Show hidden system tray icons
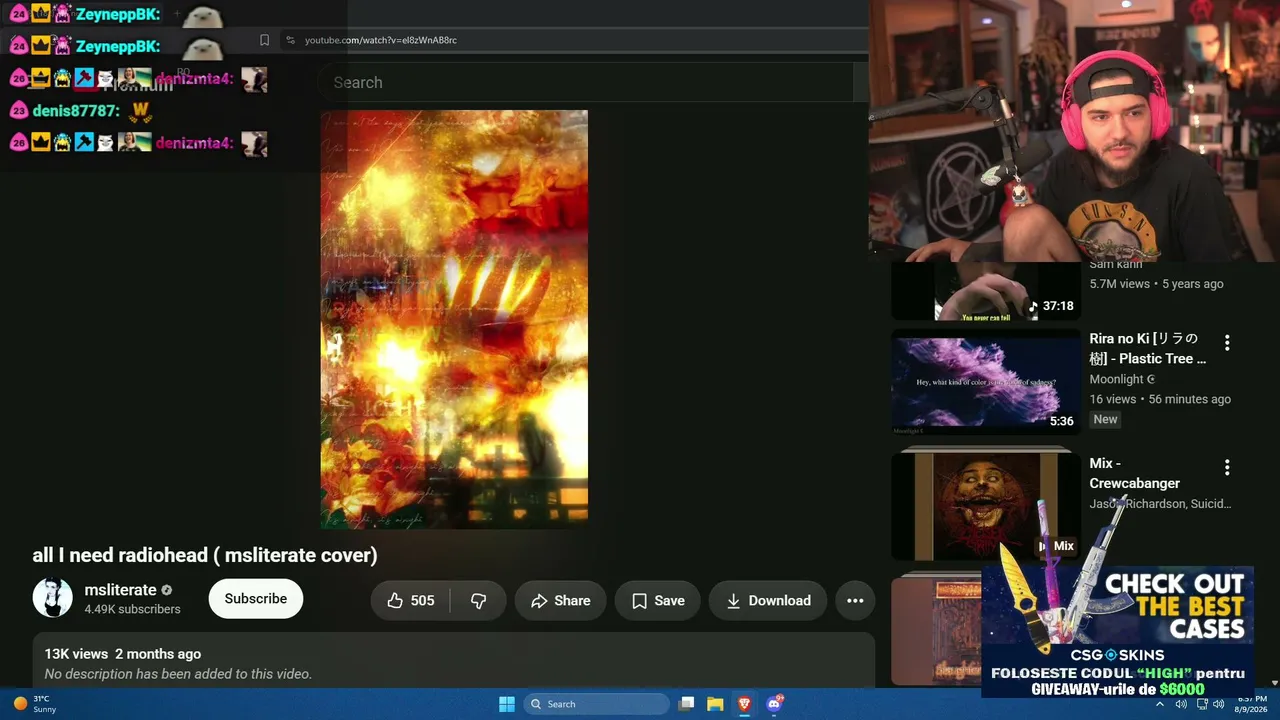The height and width of the screenshot is (720, 1280). point(1160,704)
